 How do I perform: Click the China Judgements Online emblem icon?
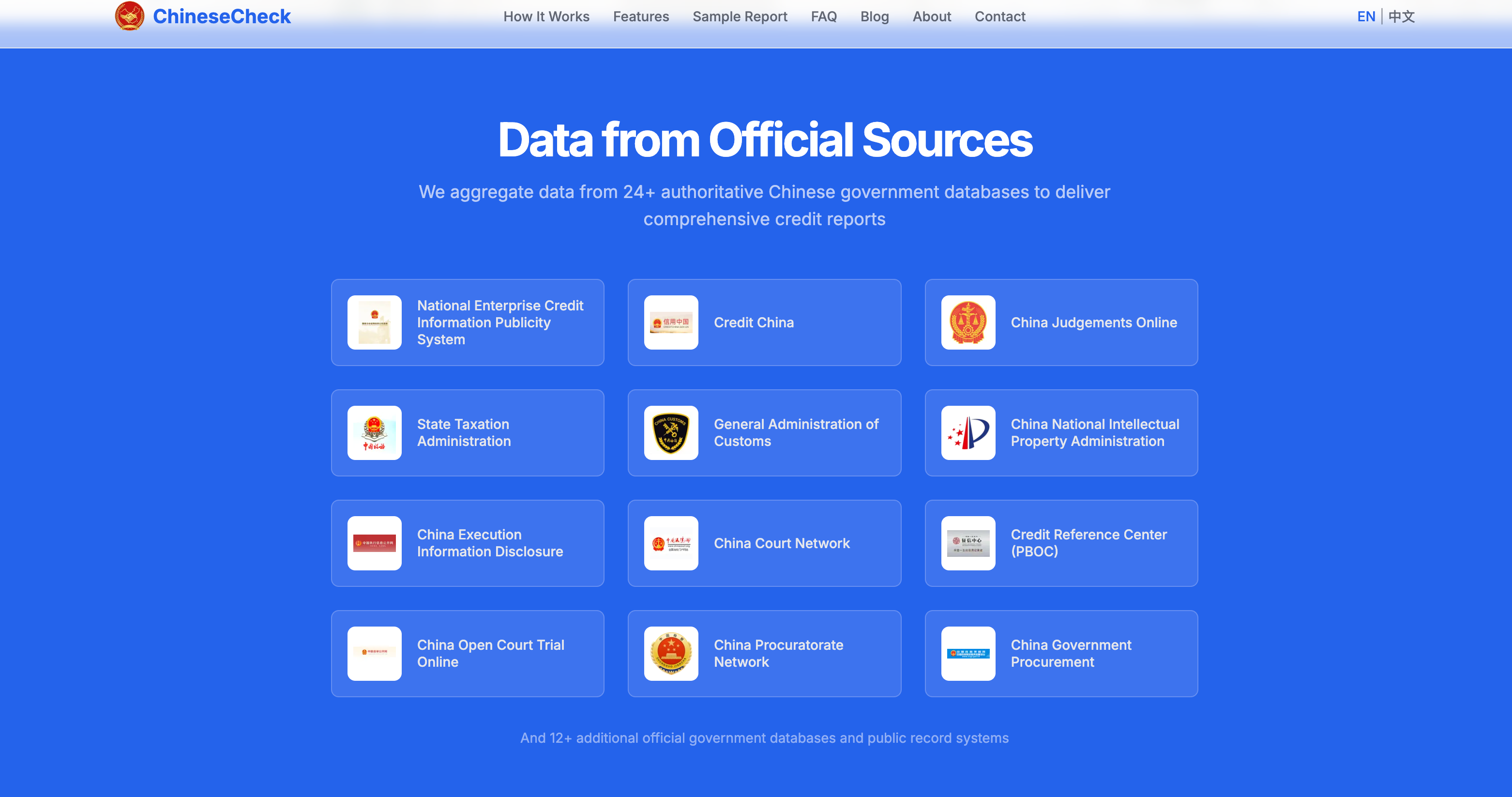[x=968, y=322]
